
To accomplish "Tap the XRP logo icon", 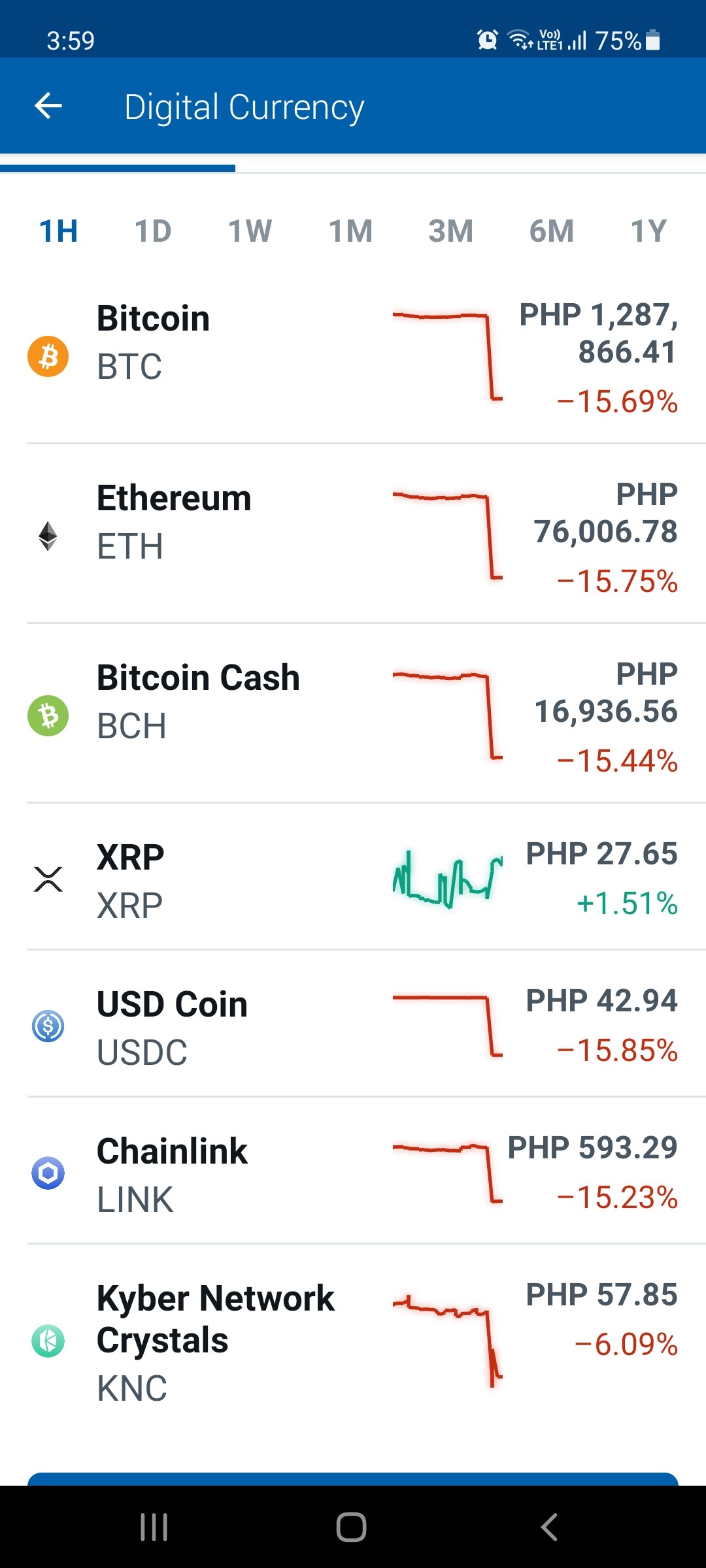I will (x=48, y=879).
